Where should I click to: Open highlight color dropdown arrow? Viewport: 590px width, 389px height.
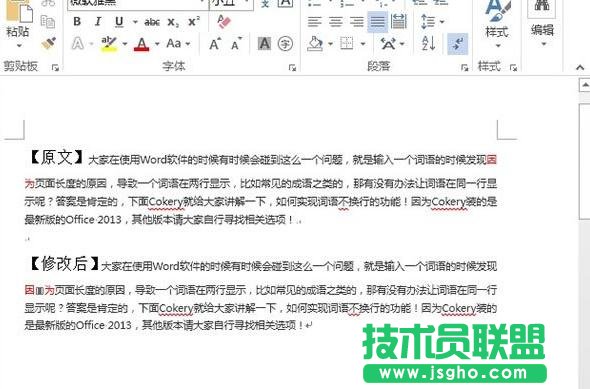coord(125,44)
